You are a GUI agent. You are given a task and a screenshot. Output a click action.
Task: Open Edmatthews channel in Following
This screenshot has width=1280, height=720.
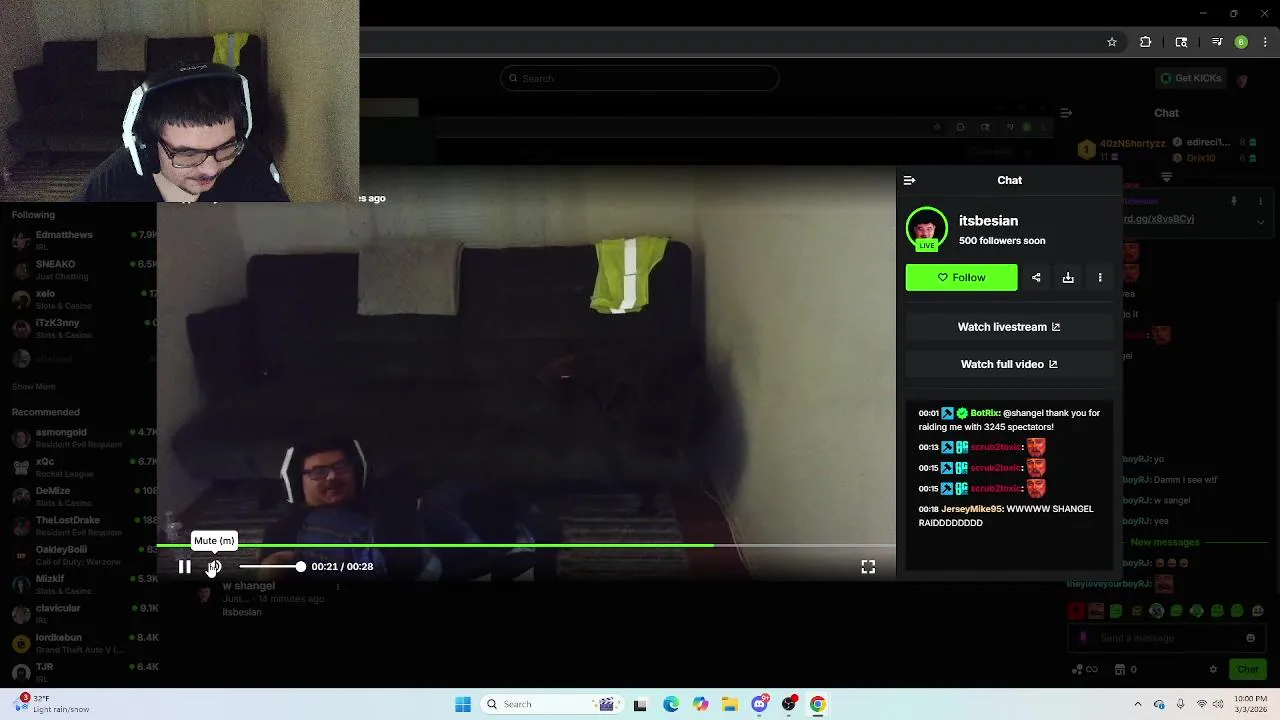coord(84,240)
